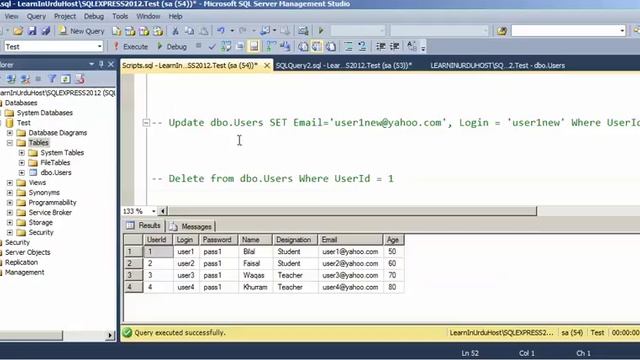
Task: Open the find combo box dropdown arrow
Action: click(622, 31)
